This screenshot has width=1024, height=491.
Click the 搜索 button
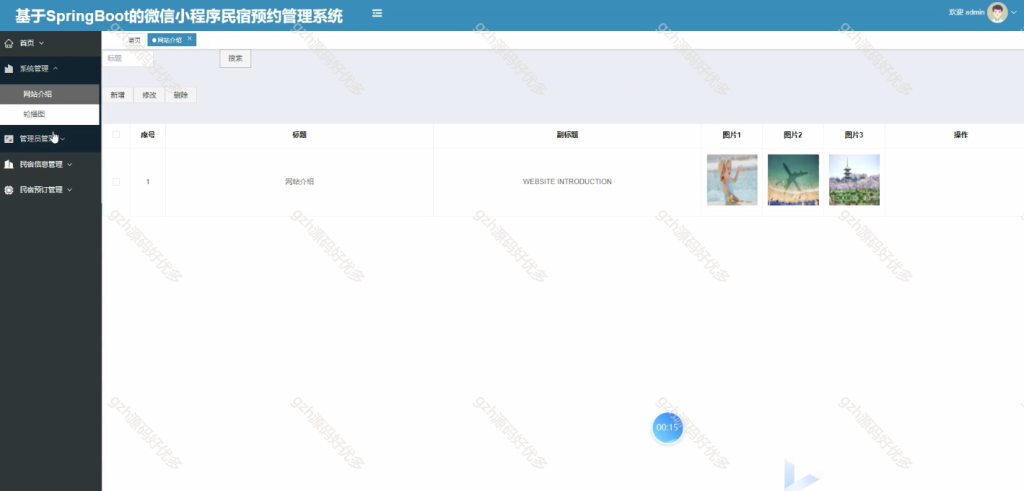[x=235, y=58]
